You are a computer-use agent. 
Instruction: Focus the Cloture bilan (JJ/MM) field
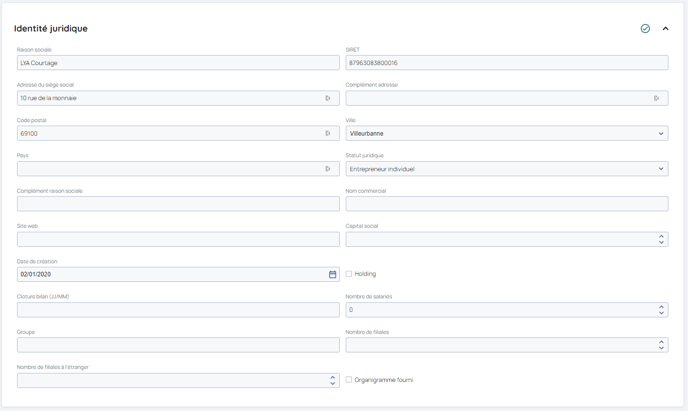tap(177, 310)
